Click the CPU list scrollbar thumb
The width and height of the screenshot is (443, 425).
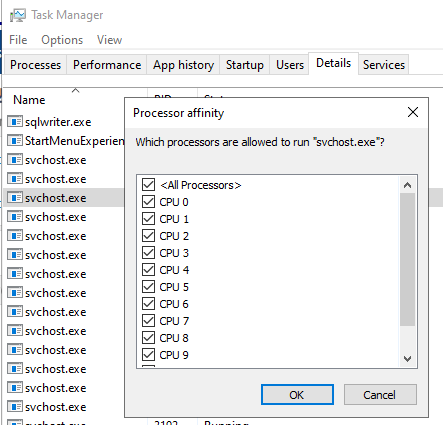407,259
